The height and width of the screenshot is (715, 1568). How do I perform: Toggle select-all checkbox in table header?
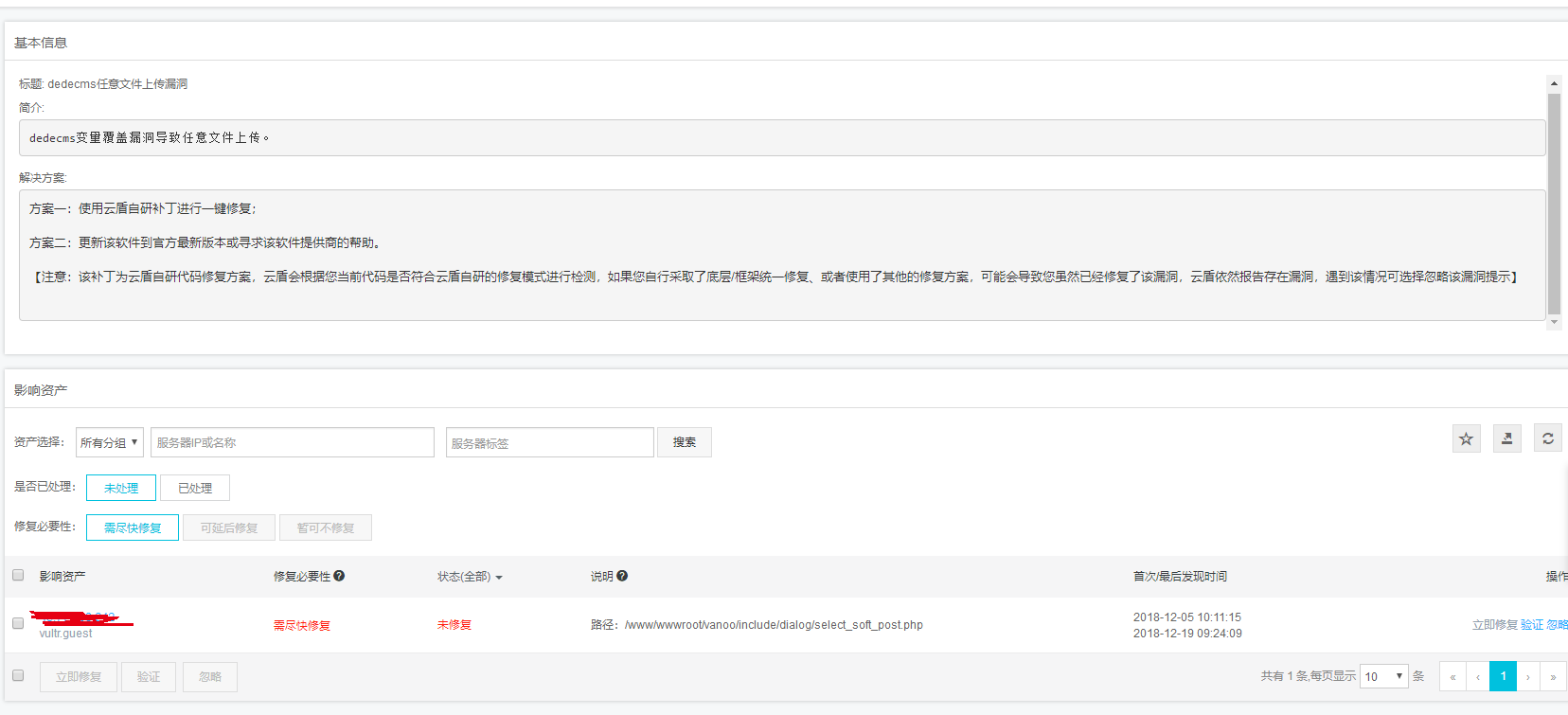pos(18,575)
